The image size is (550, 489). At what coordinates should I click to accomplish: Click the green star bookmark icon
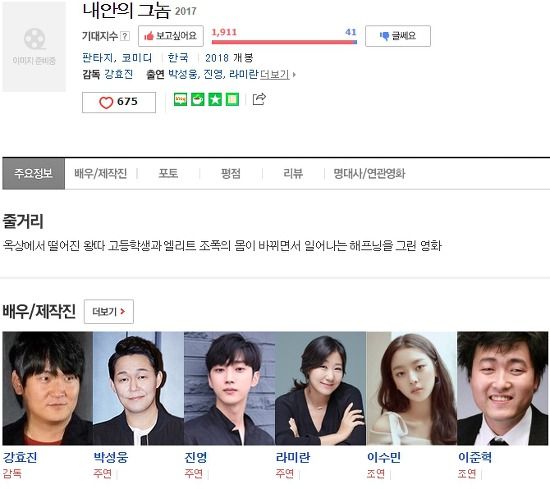[x=215, y=100]
